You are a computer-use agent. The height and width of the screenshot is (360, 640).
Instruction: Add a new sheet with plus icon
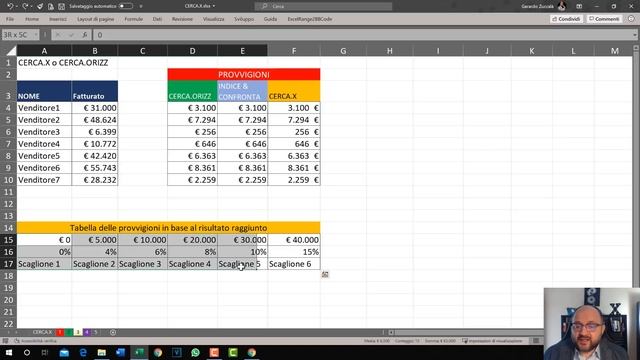tap(113, 332)
